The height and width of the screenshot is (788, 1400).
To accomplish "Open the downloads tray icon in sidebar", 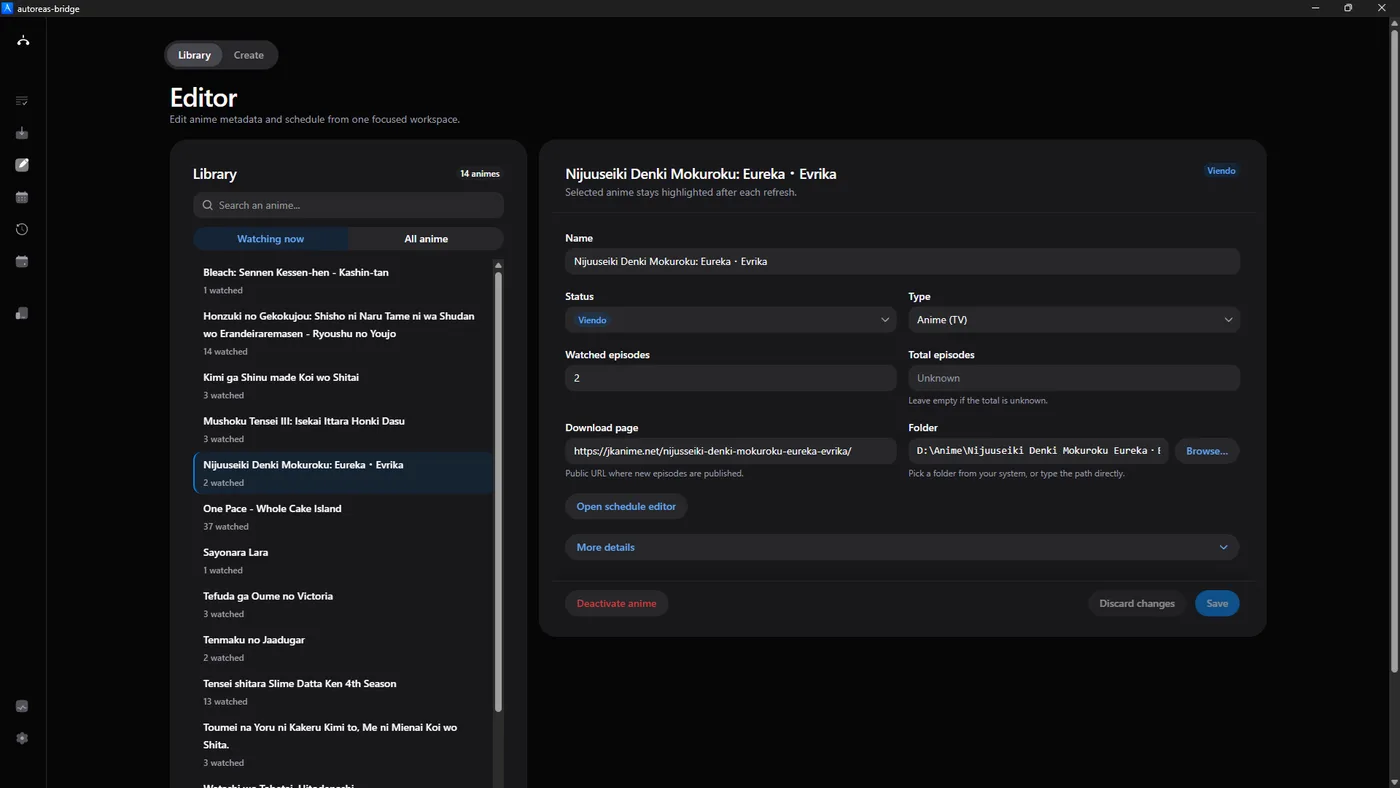I will coord(22,133).
